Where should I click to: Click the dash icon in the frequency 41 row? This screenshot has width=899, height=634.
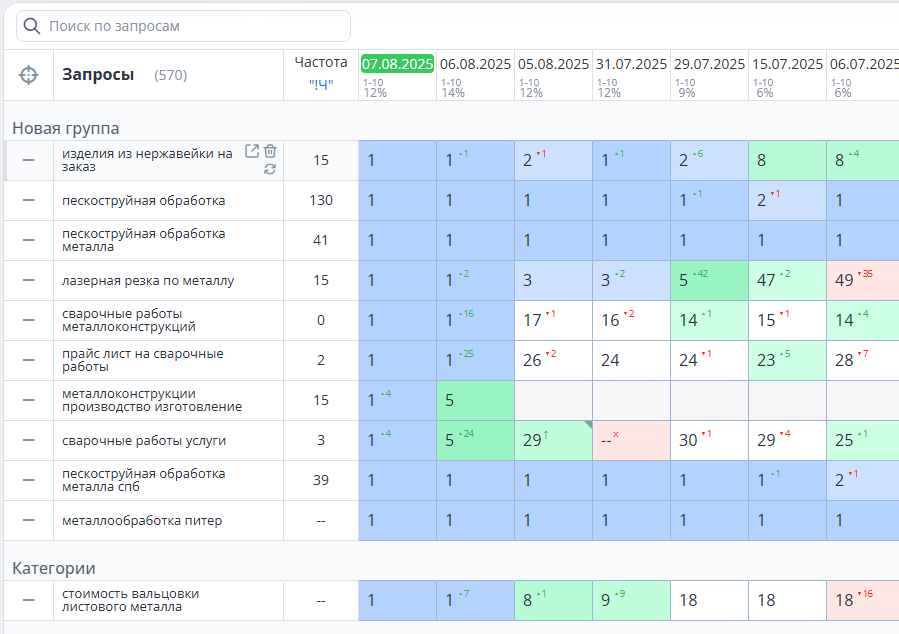coord(29,240)
